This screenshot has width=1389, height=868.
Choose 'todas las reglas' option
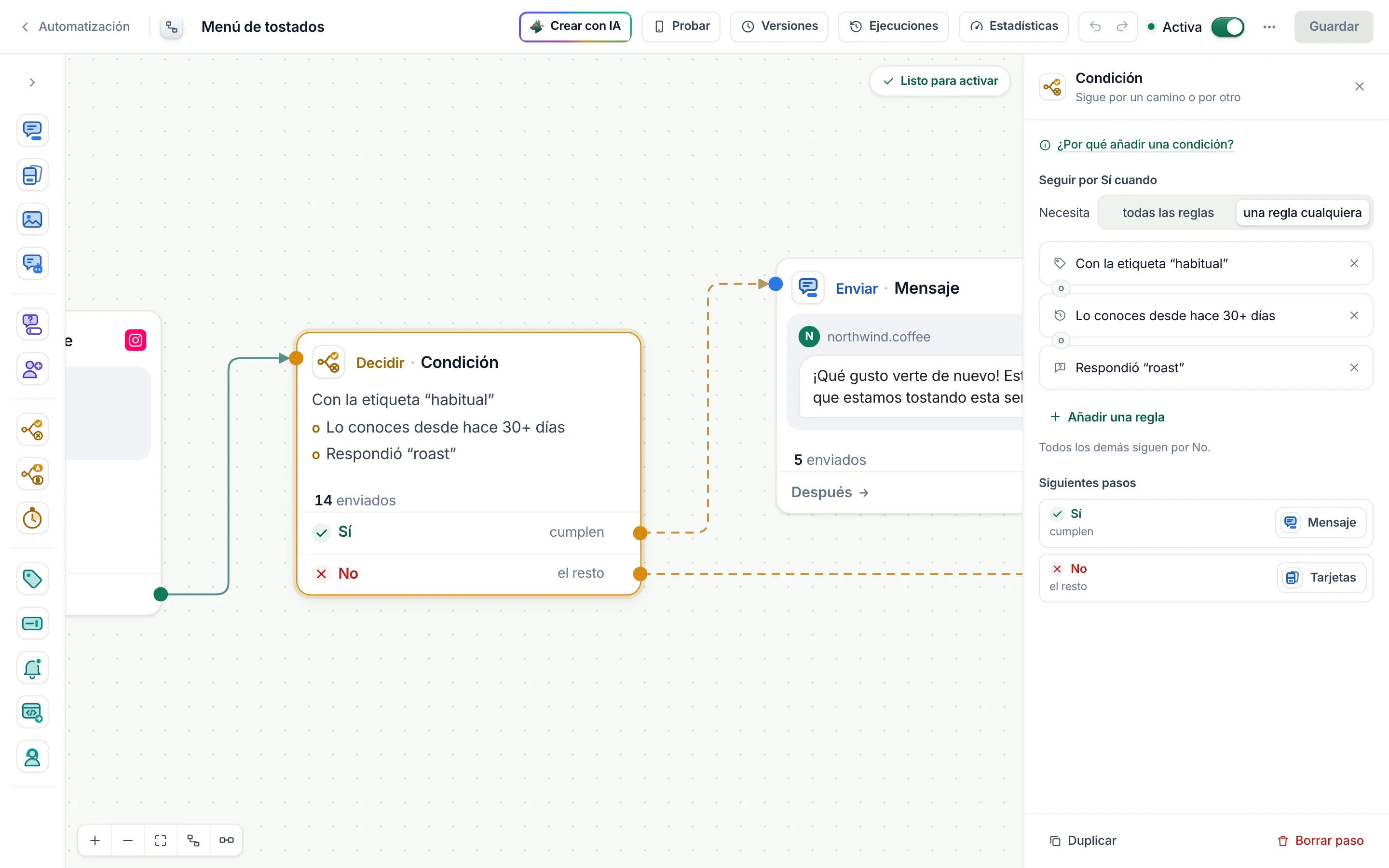[x=1168, y=212]
